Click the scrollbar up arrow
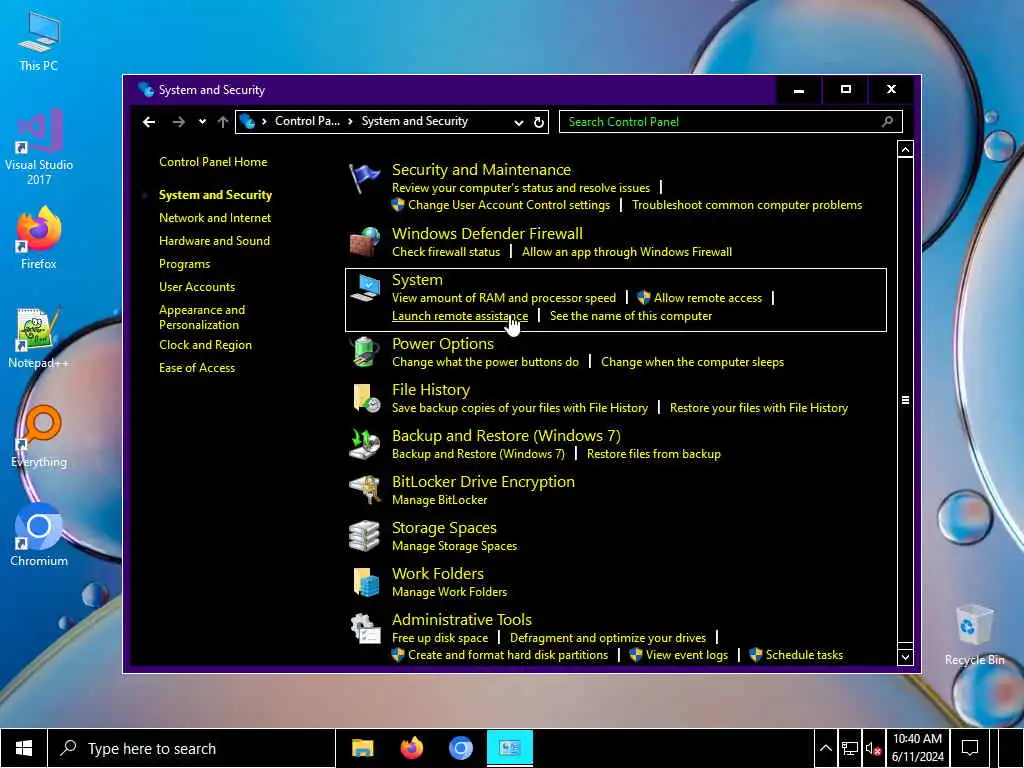 pos(905,150)
